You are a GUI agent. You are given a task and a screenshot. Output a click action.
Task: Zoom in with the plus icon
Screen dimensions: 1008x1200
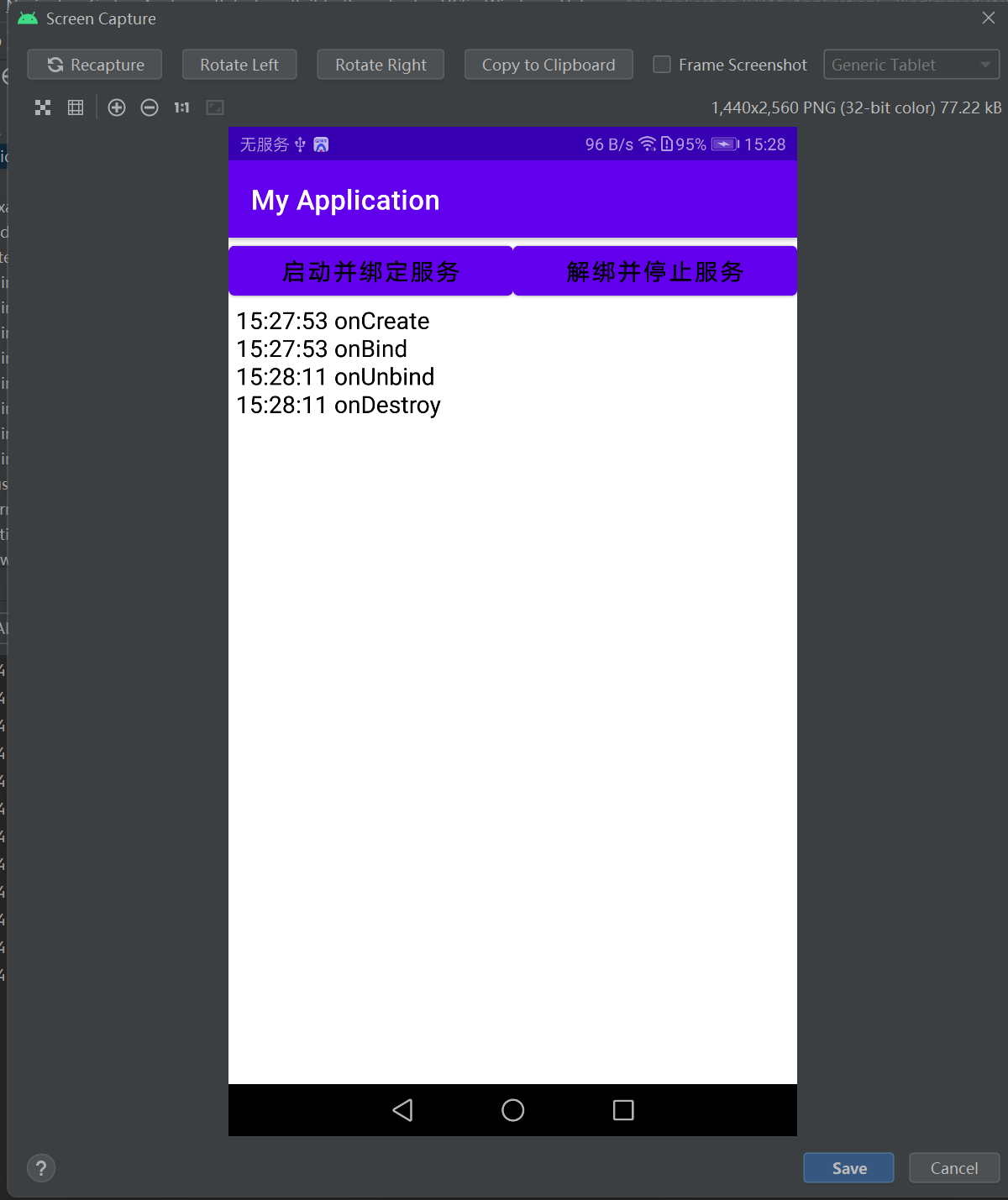[x=117, y=107]
